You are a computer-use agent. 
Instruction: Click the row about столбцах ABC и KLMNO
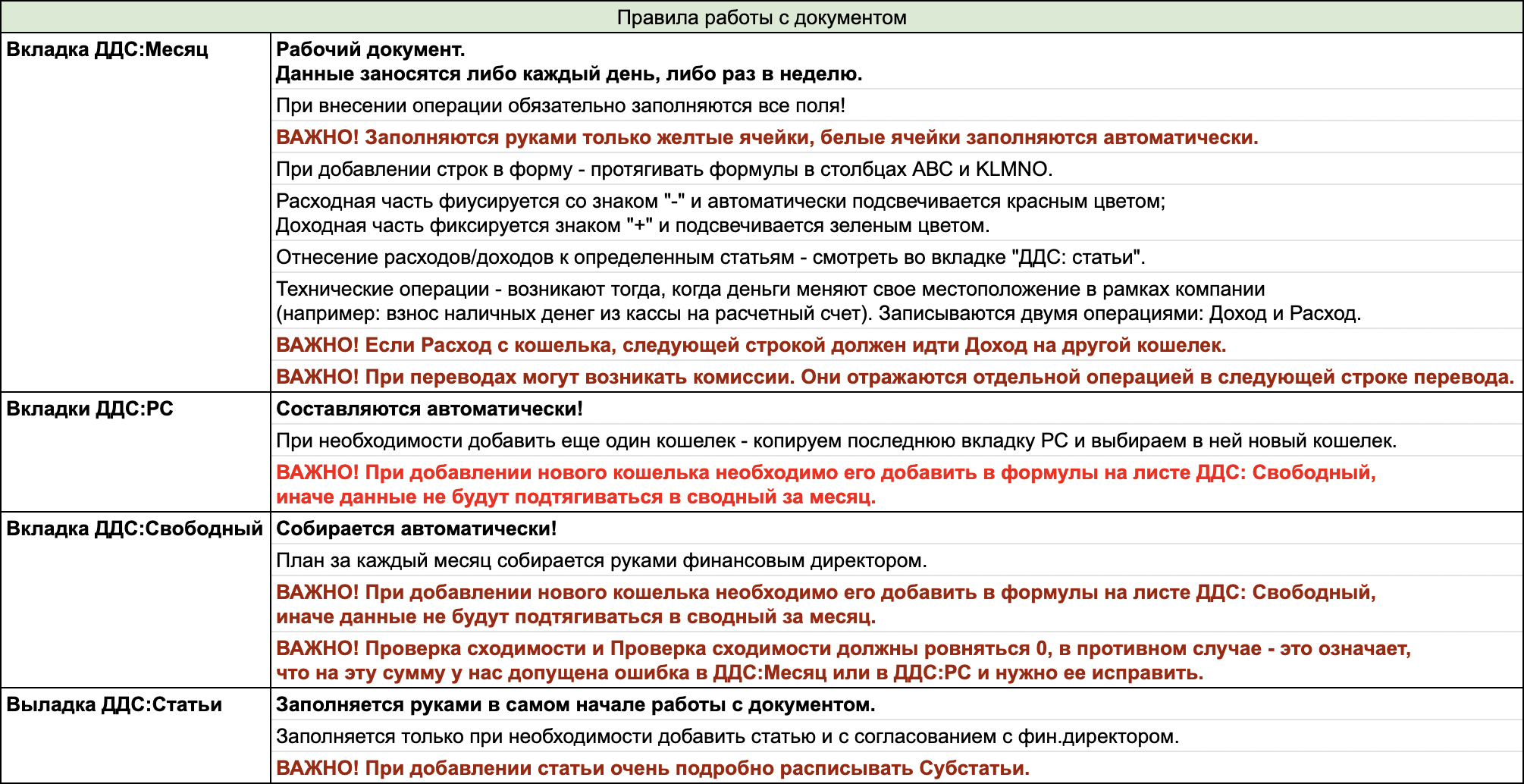tap(897, 169)
